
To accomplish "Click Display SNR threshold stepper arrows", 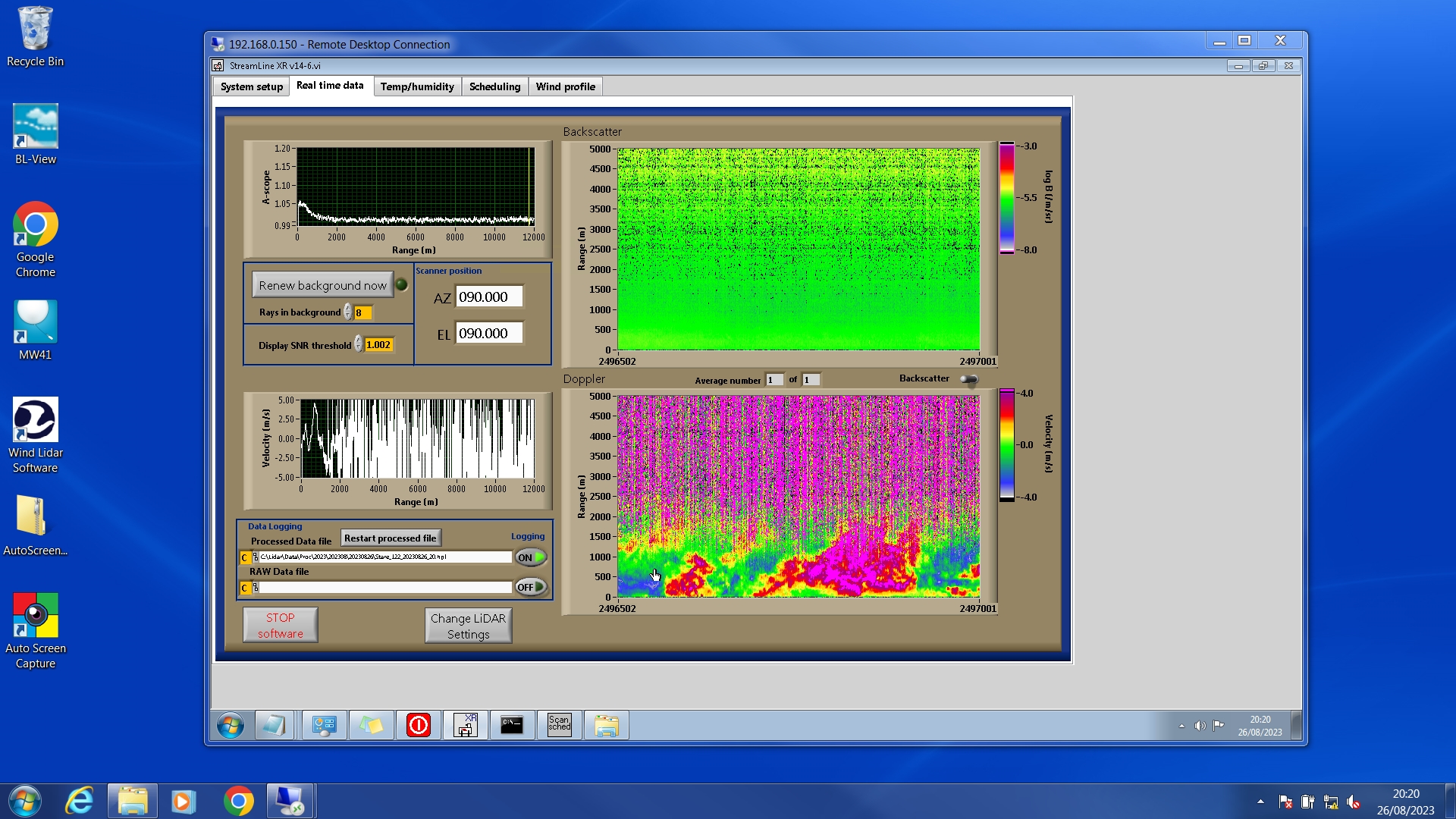I will coord(359,345).
